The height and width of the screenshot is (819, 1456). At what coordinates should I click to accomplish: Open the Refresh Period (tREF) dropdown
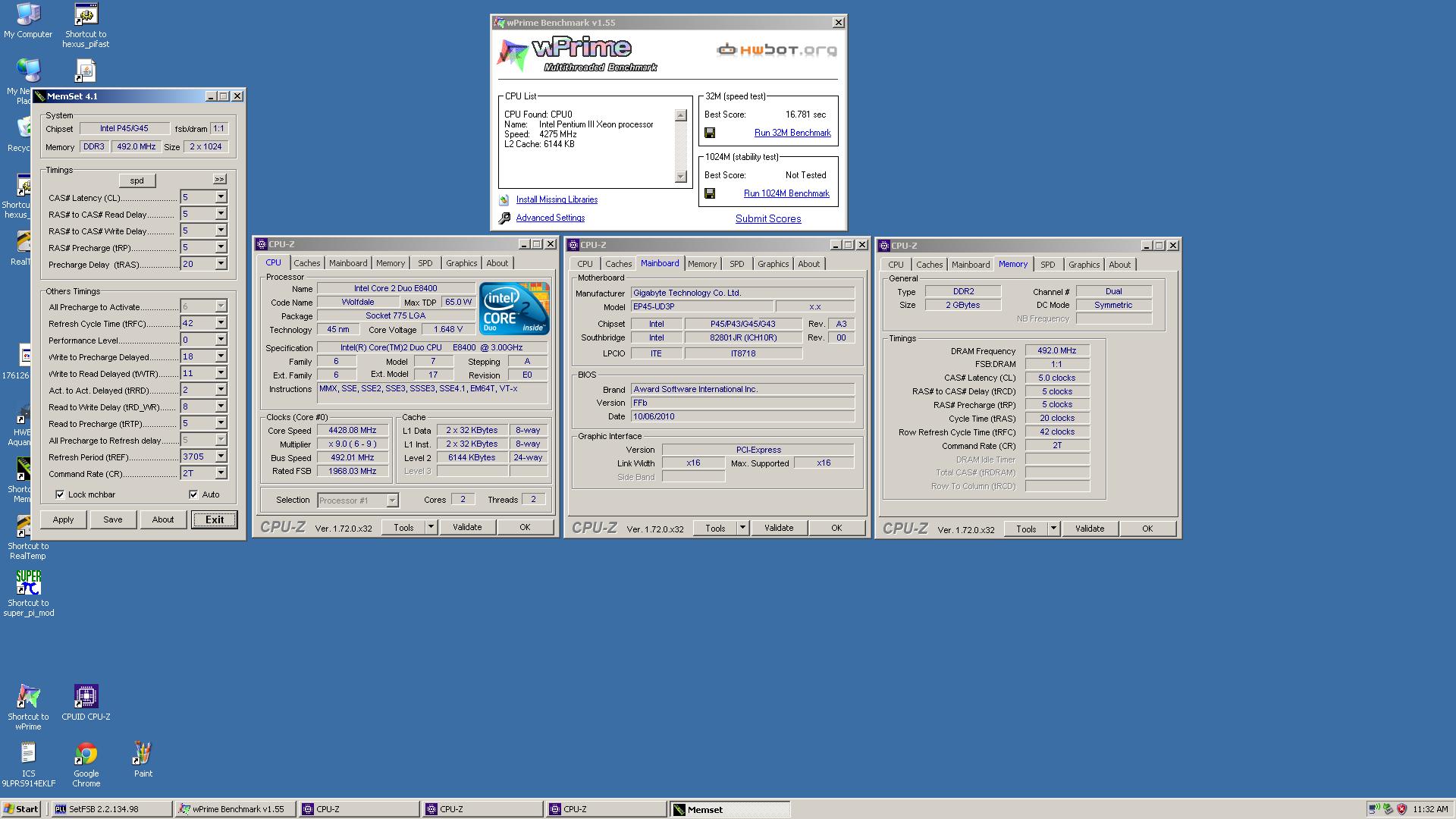(x=221, y=457)
